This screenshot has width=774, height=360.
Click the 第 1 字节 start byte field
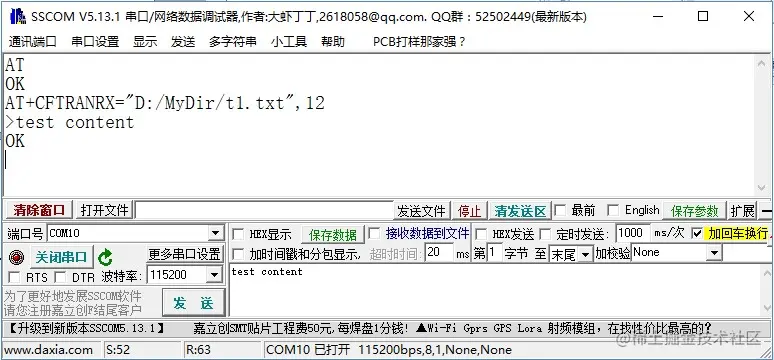click(495, 253)
